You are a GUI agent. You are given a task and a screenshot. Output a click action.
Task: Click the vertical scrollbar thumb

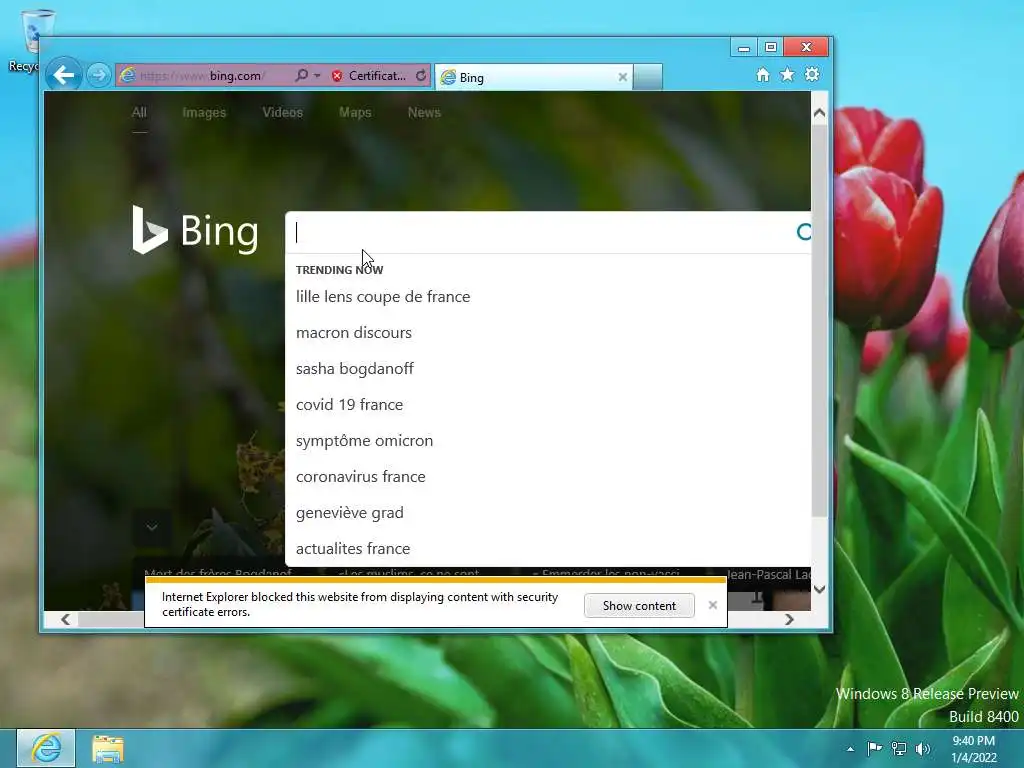[x=820, y=320]
